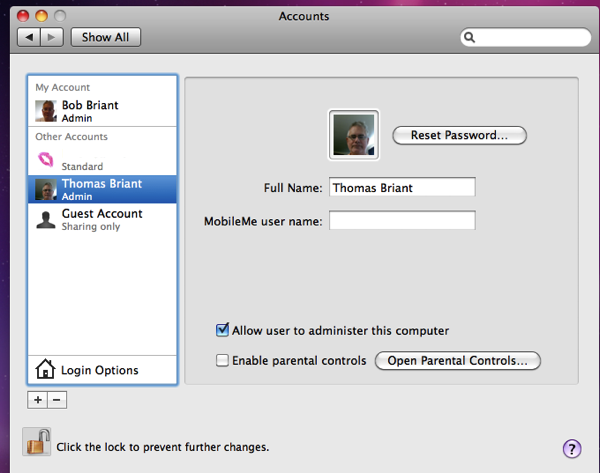
Task: Click the Guest Account silhouette icon
Action: tap(46, 220)
